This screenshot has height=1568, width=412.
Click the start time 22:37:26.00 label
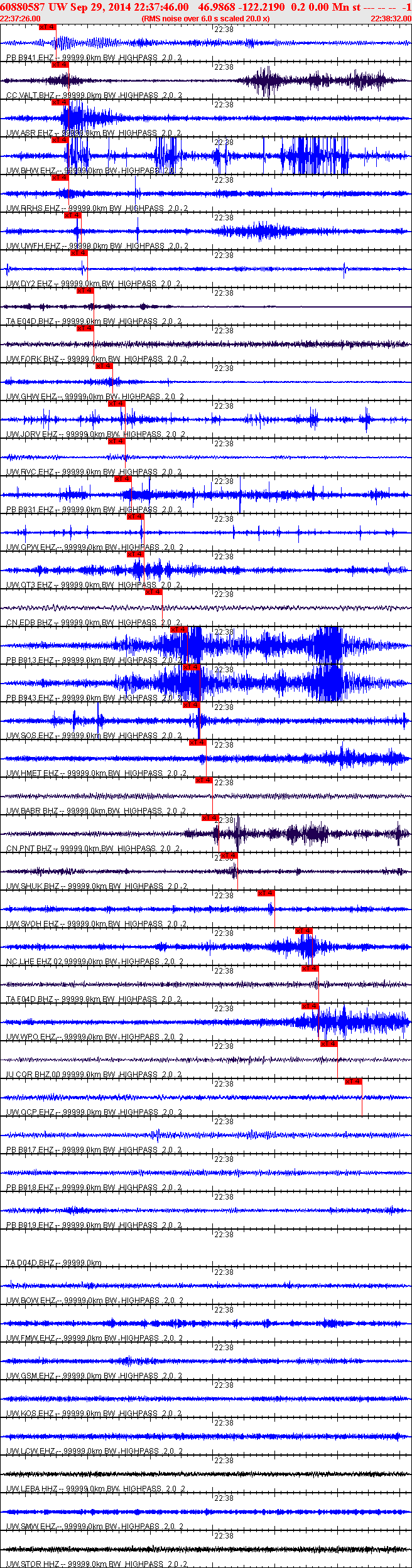point(20,19)
